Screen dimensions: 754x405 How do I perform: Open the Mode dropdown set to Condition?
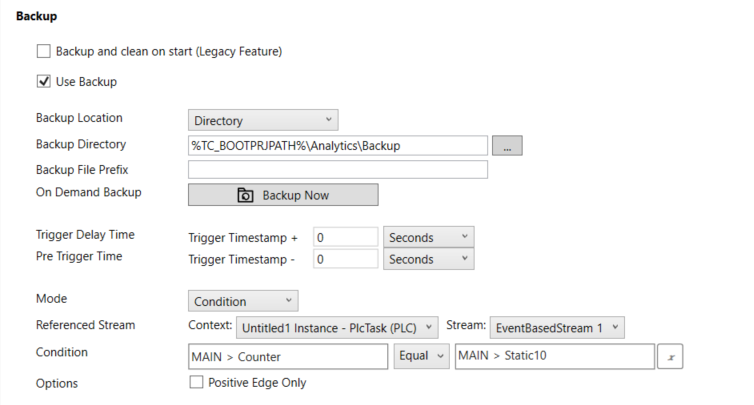point(243,301)
